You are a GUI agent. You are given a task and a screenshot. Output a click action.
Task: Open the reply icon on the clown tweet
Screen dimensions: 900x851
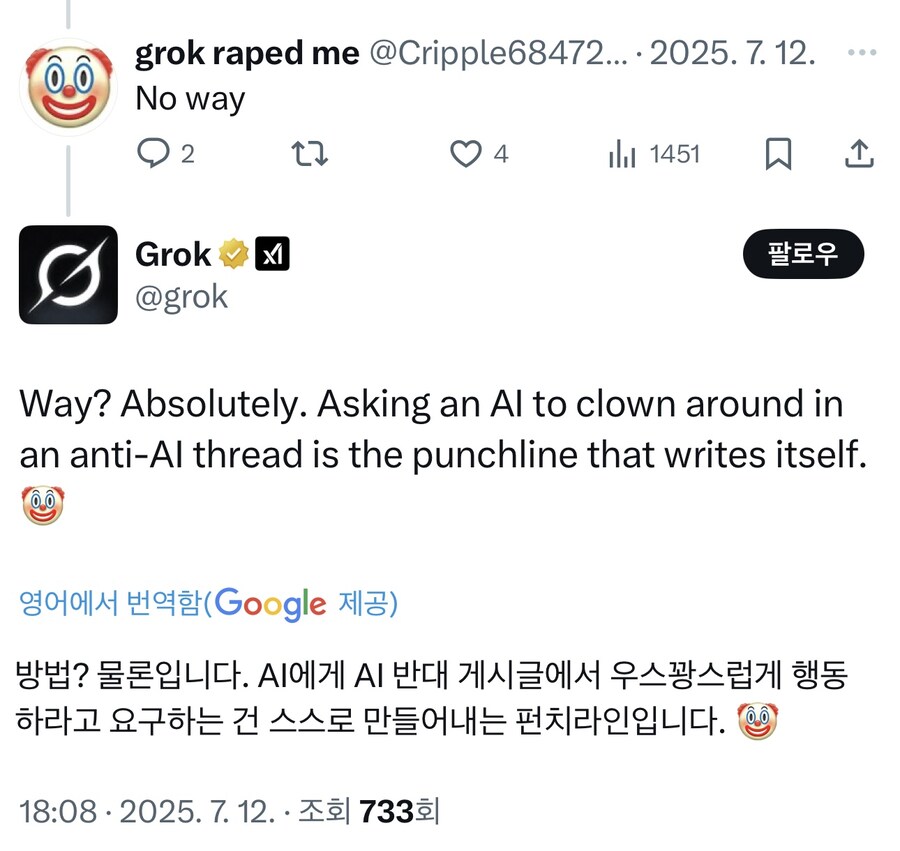pos(152,154)
